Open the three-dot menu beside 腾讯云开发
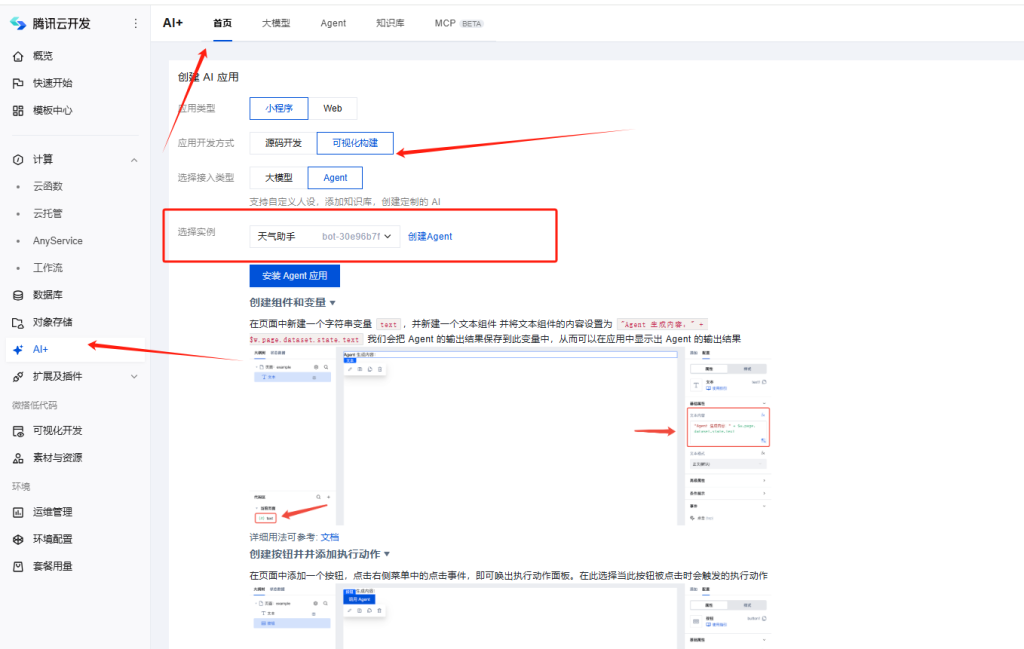The image size is (1024, 649). click(135, 24)
